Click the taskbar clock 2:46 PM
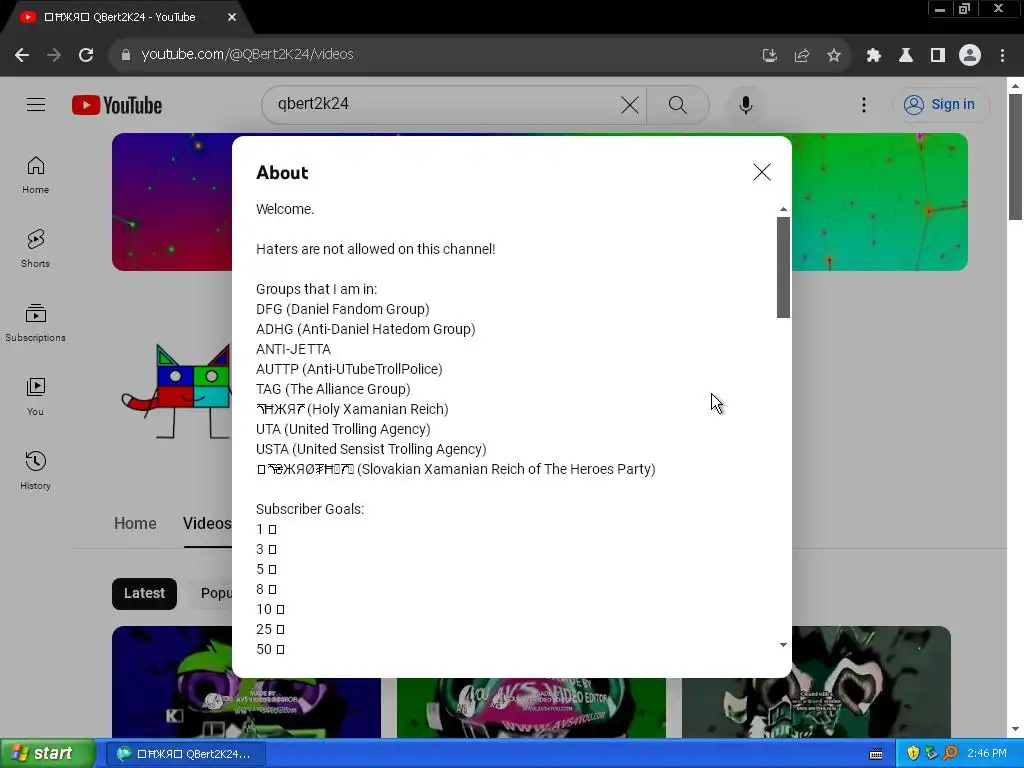 (987, 754)
